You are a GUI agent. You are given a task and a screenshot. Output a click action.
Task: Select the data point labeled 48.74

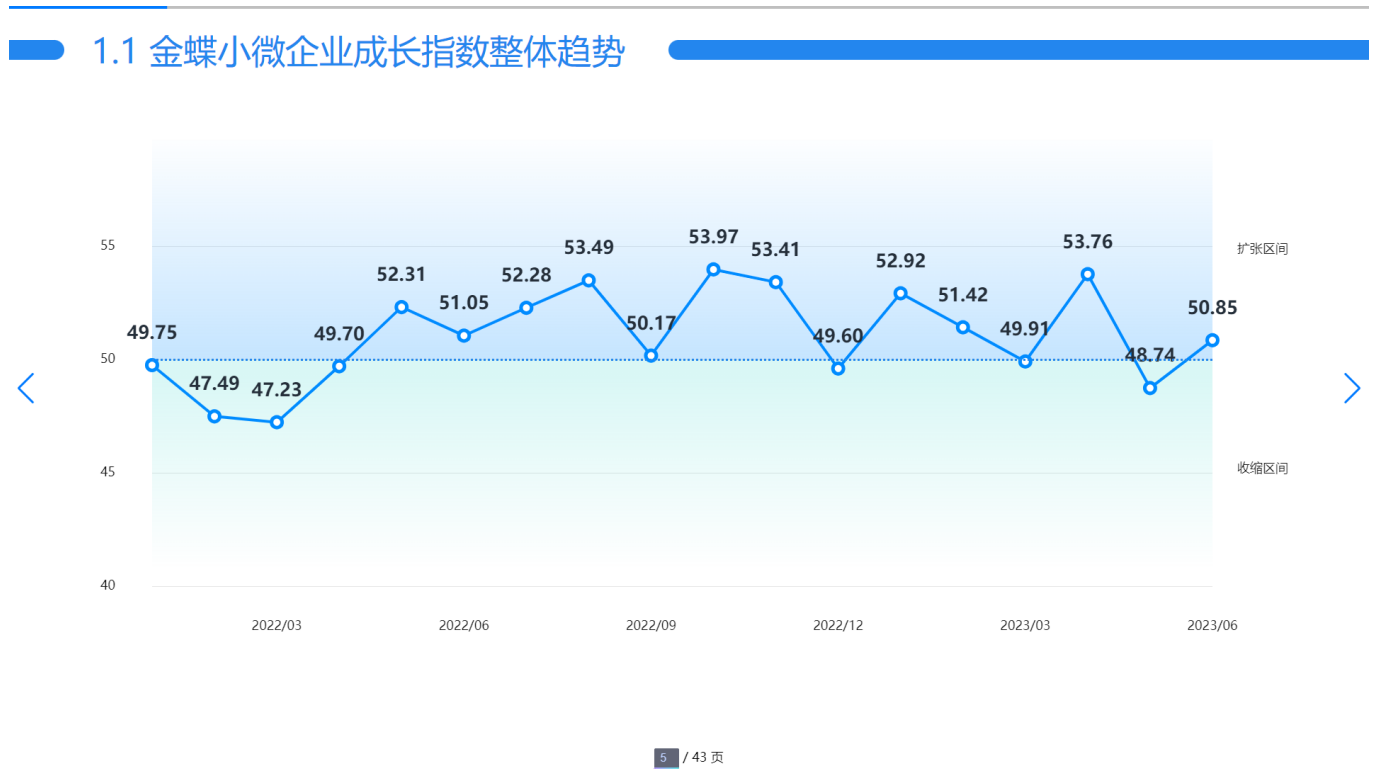tap(1150, 388)
